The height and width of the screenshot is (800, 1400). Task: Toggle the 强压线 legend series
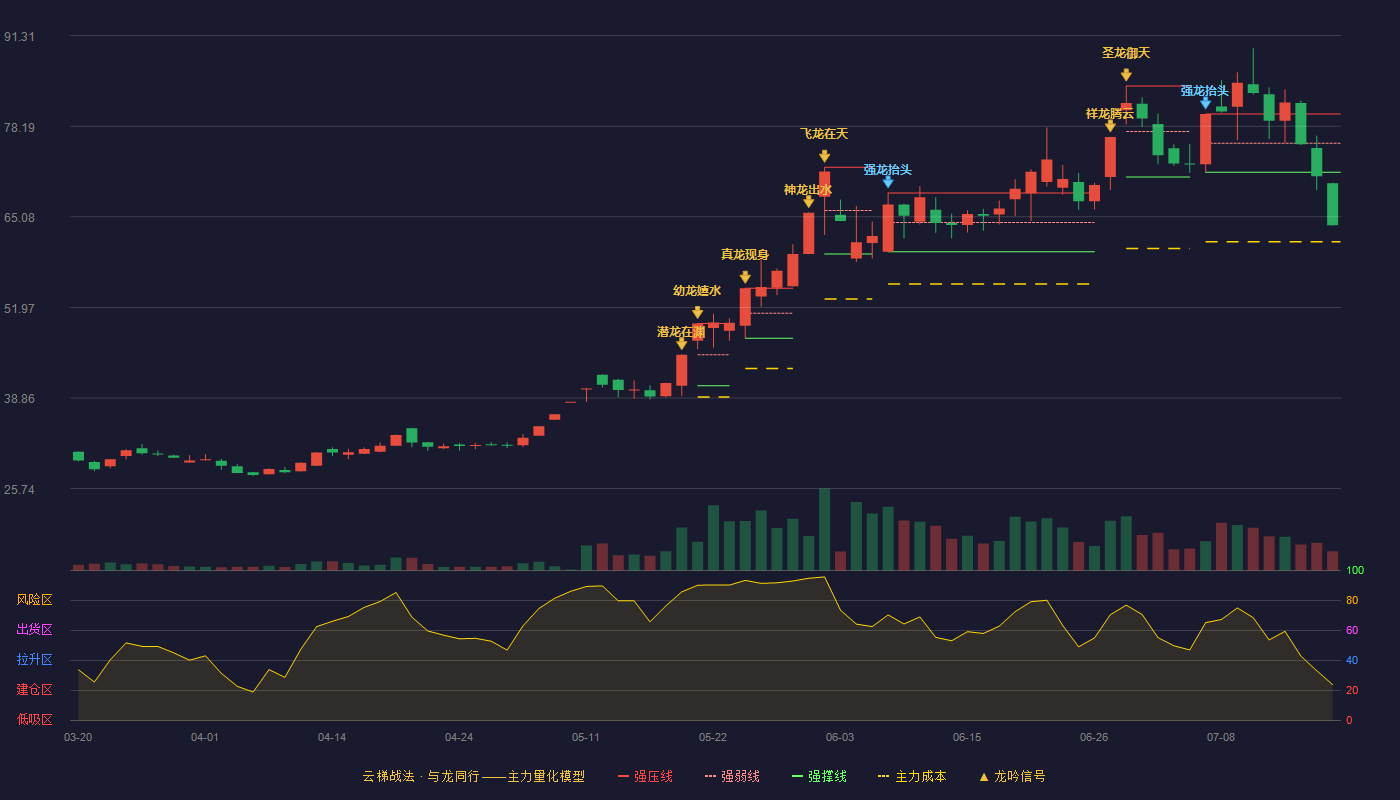pyautogui.click(x=645, y=776)
